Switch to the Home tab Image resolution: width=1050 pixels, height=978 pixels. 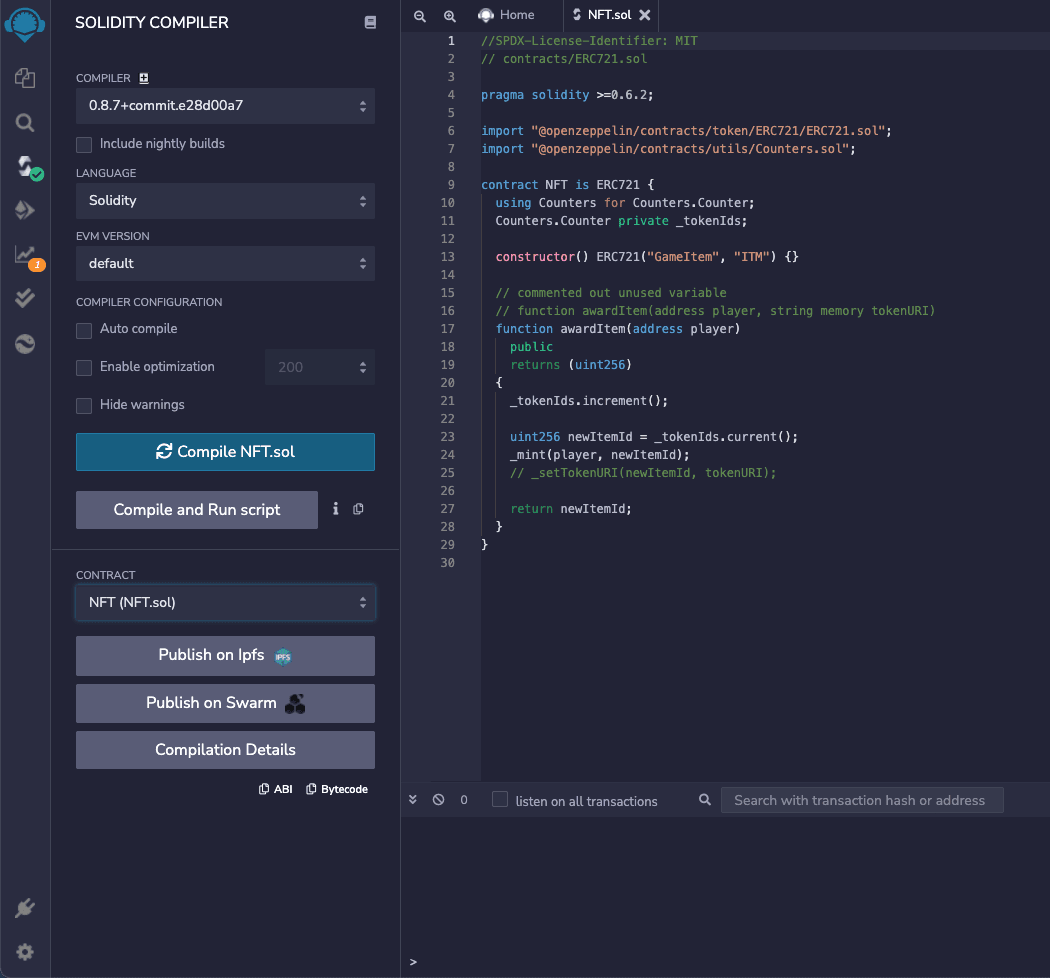coord(506,15)
